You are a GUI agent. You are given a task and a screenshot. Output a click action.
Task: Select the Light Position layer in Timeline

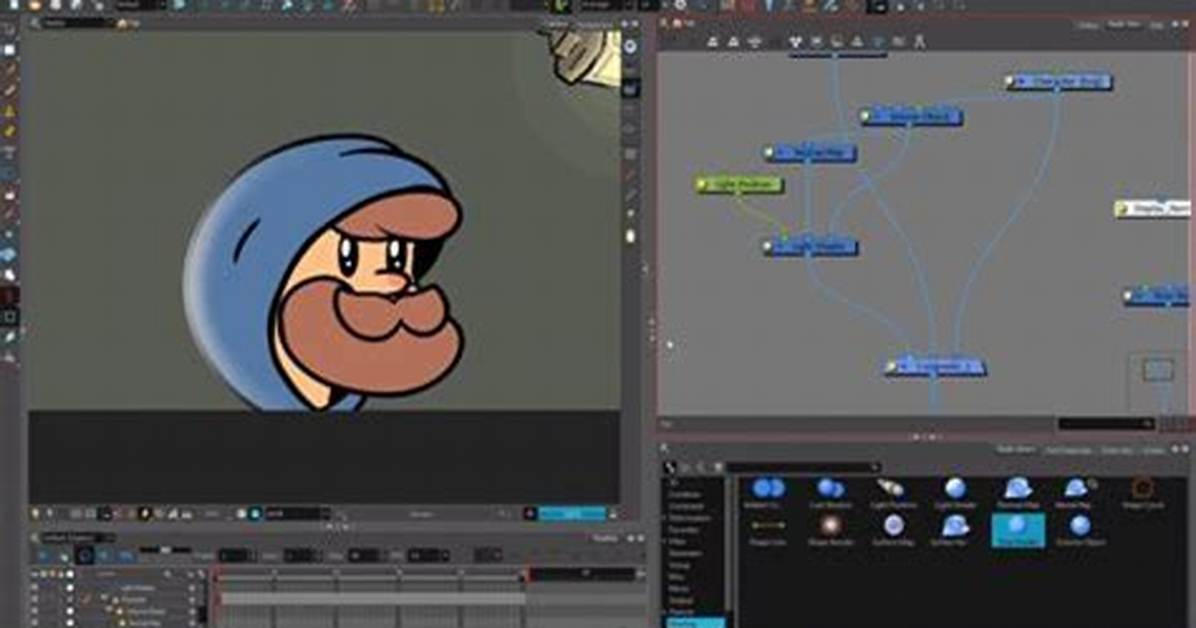138,588
